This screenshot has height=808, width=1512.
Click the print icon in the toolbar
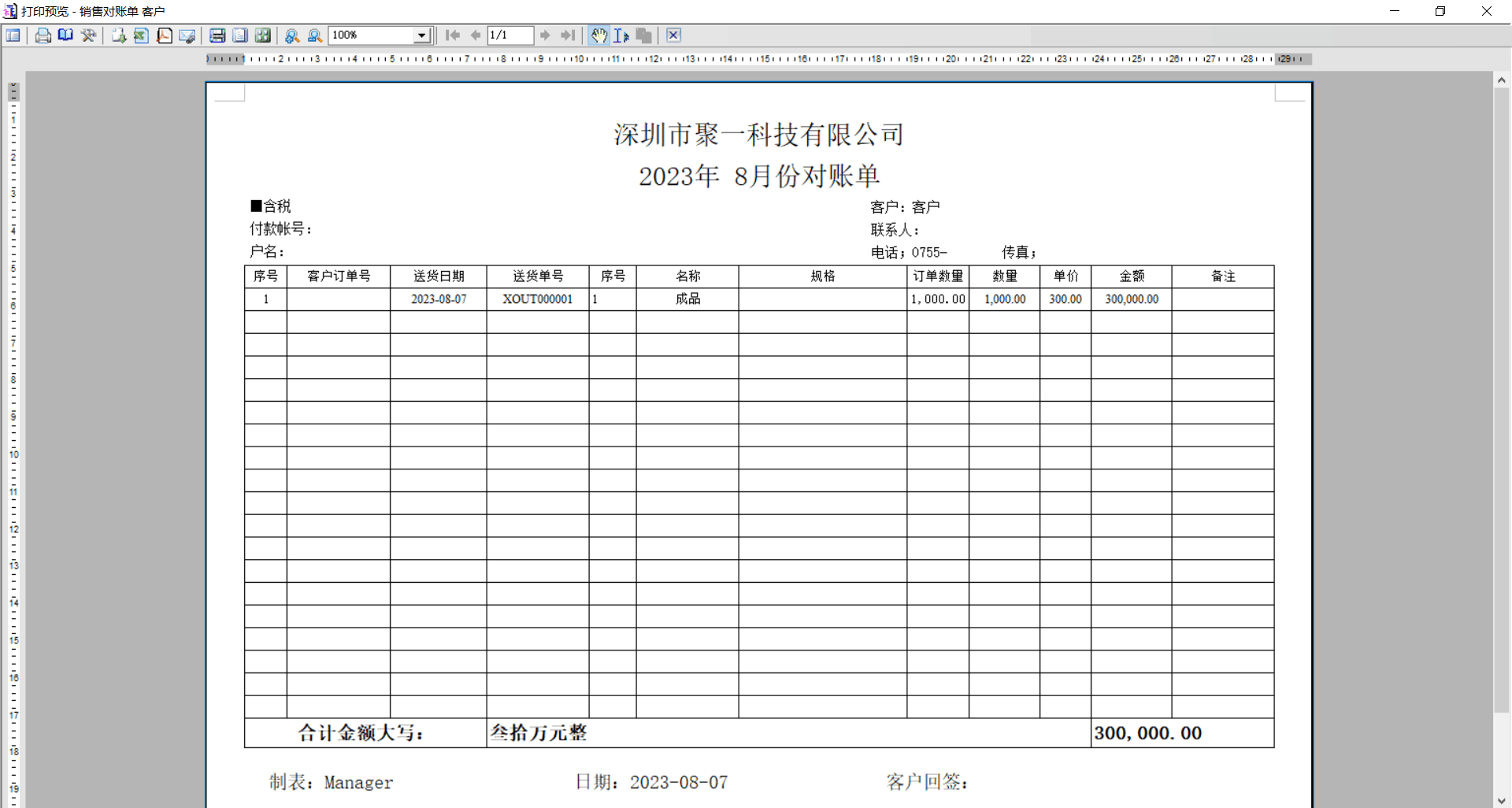pyautogui.click(x=43, y=35)
